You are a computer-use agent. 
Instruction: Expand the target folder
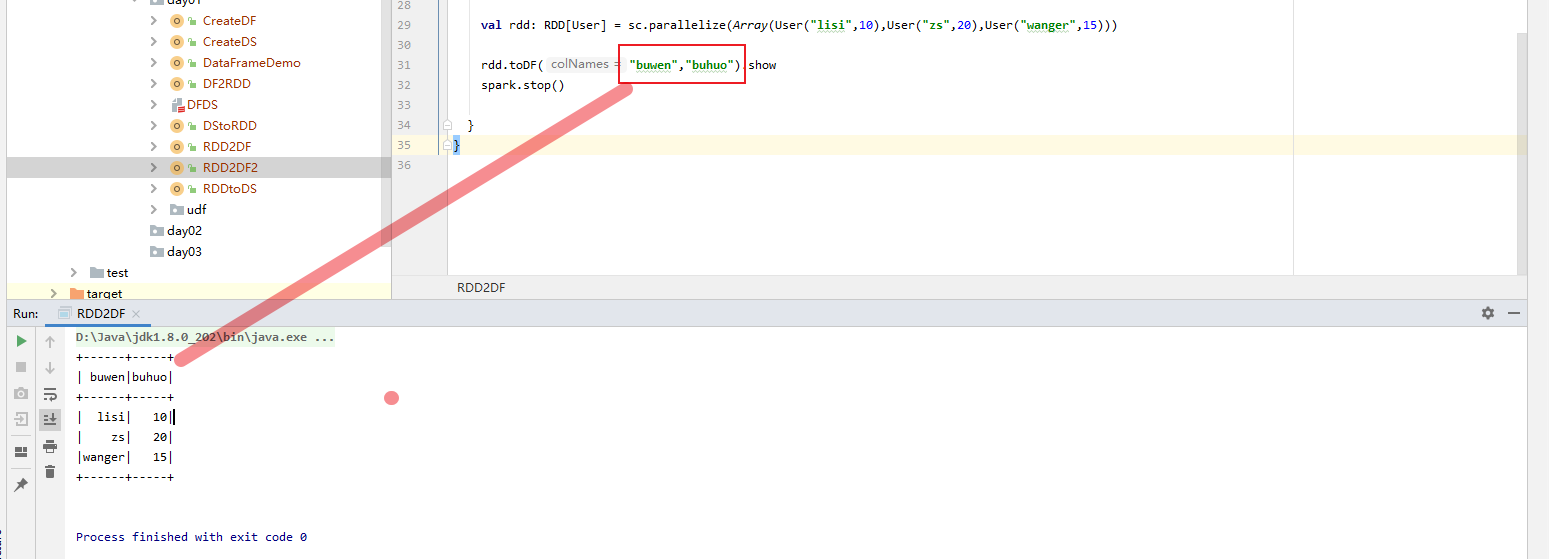coord(53,293)
